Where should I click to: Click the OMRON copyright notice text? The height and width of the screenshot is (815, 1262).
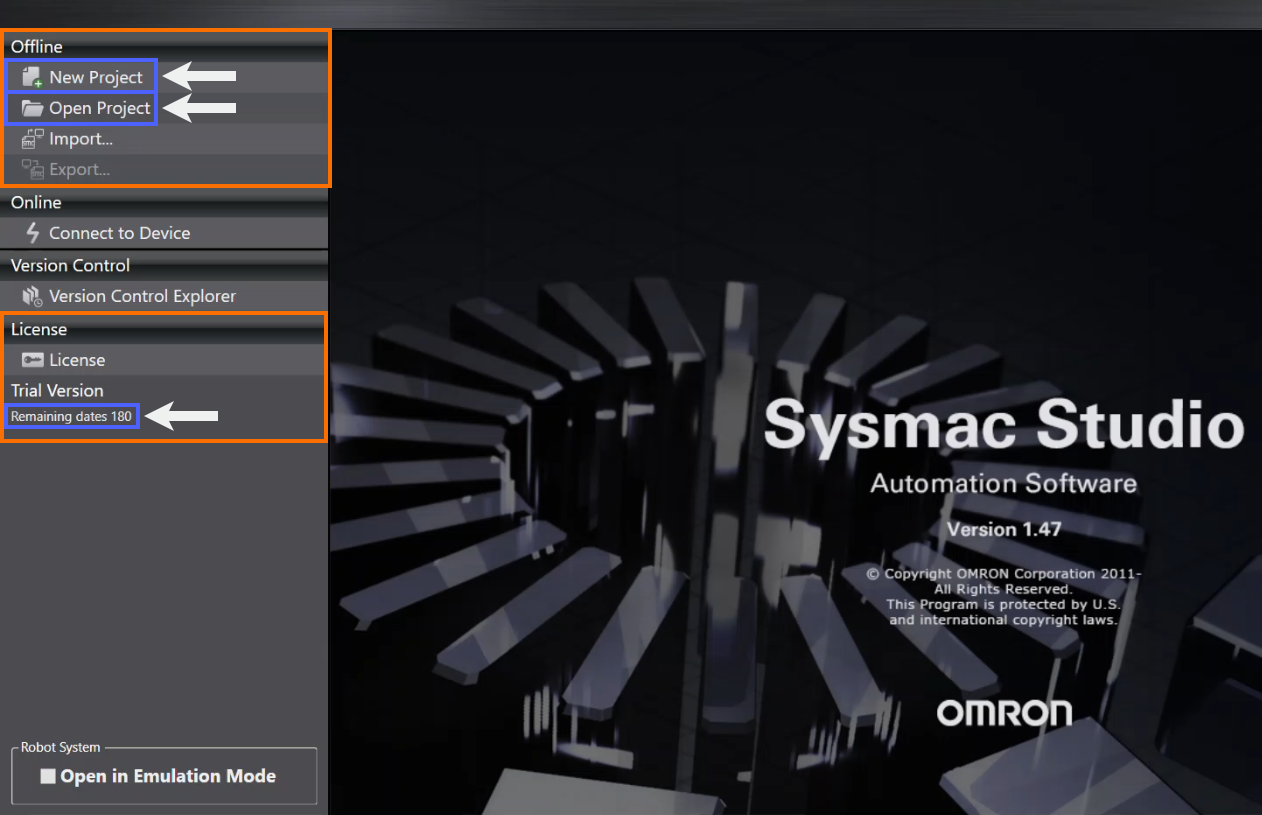pyautogui.click(x=1004, y=597)
